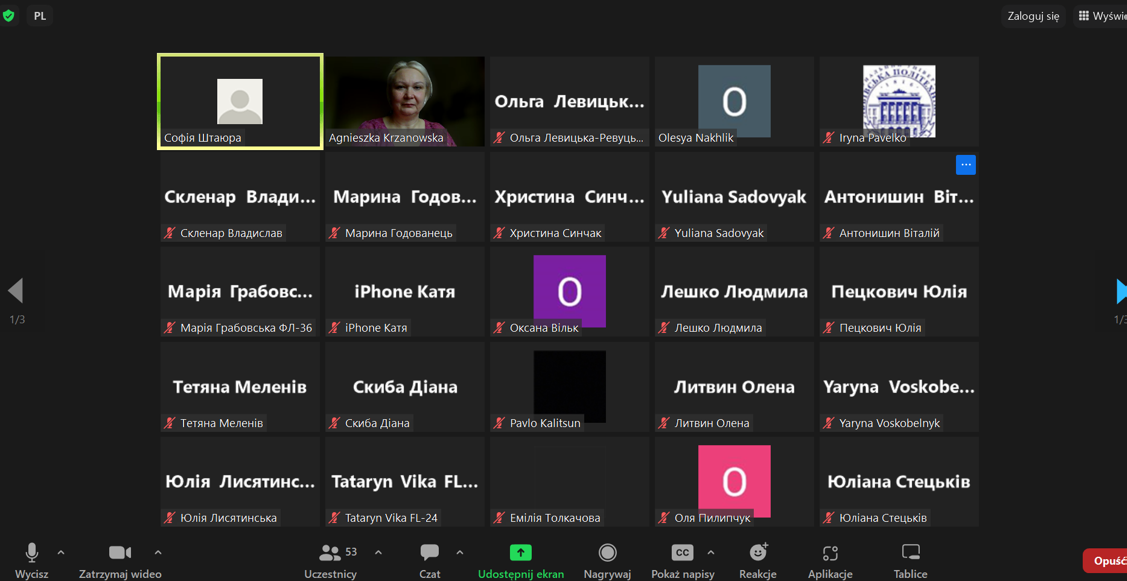Viewport: 1127px width, 581px height.
Task: Click muted mic icon for Yaryna Voskobelnyk
Action: click(x=829, y=423)
